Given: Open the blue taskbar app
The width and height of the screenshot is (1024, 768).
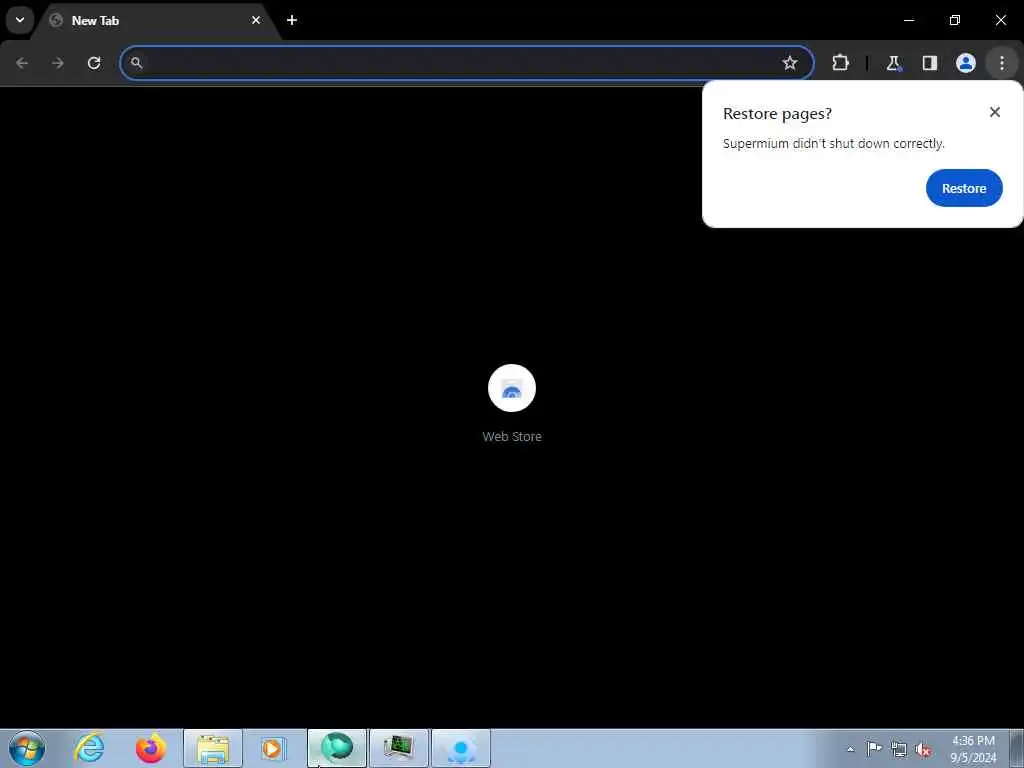Looking at the screenshot, I should 461,748.
